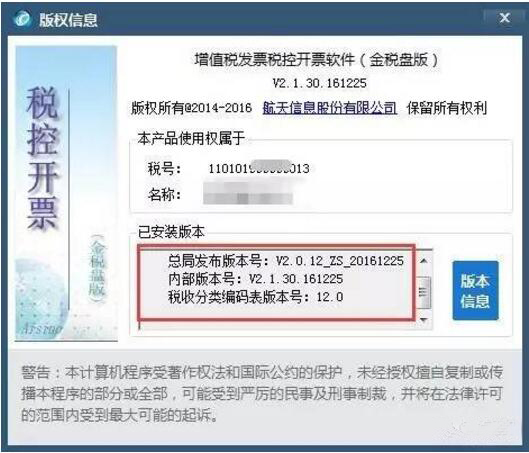Click the 版本信息 blue button
529x453 pixels.
(475, 290)
